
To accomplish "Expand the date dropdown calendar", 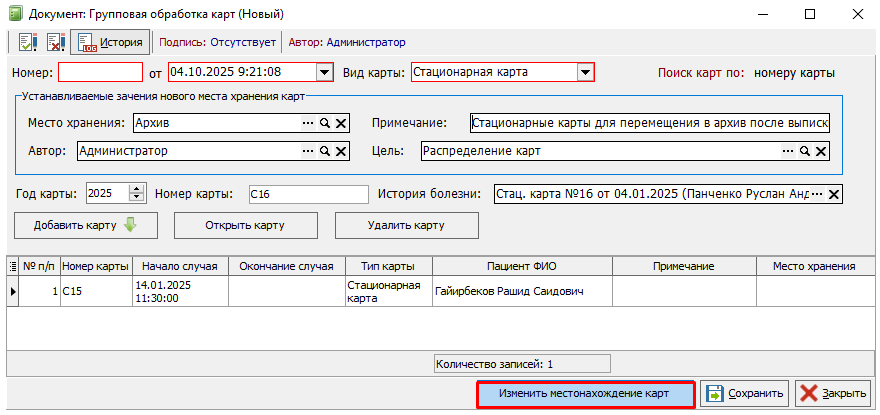I will pos(324,72).
